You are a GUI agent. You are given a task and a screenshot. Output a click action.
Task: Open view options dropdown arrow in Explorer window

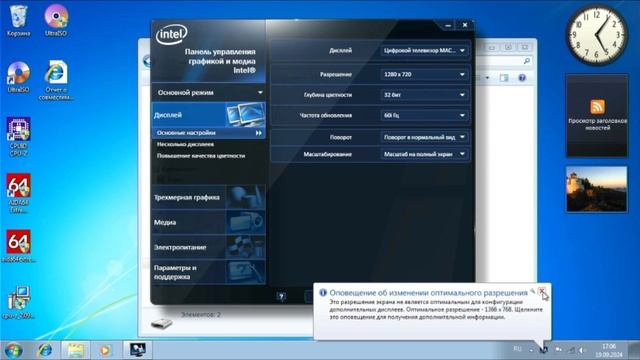click(487, 78)
